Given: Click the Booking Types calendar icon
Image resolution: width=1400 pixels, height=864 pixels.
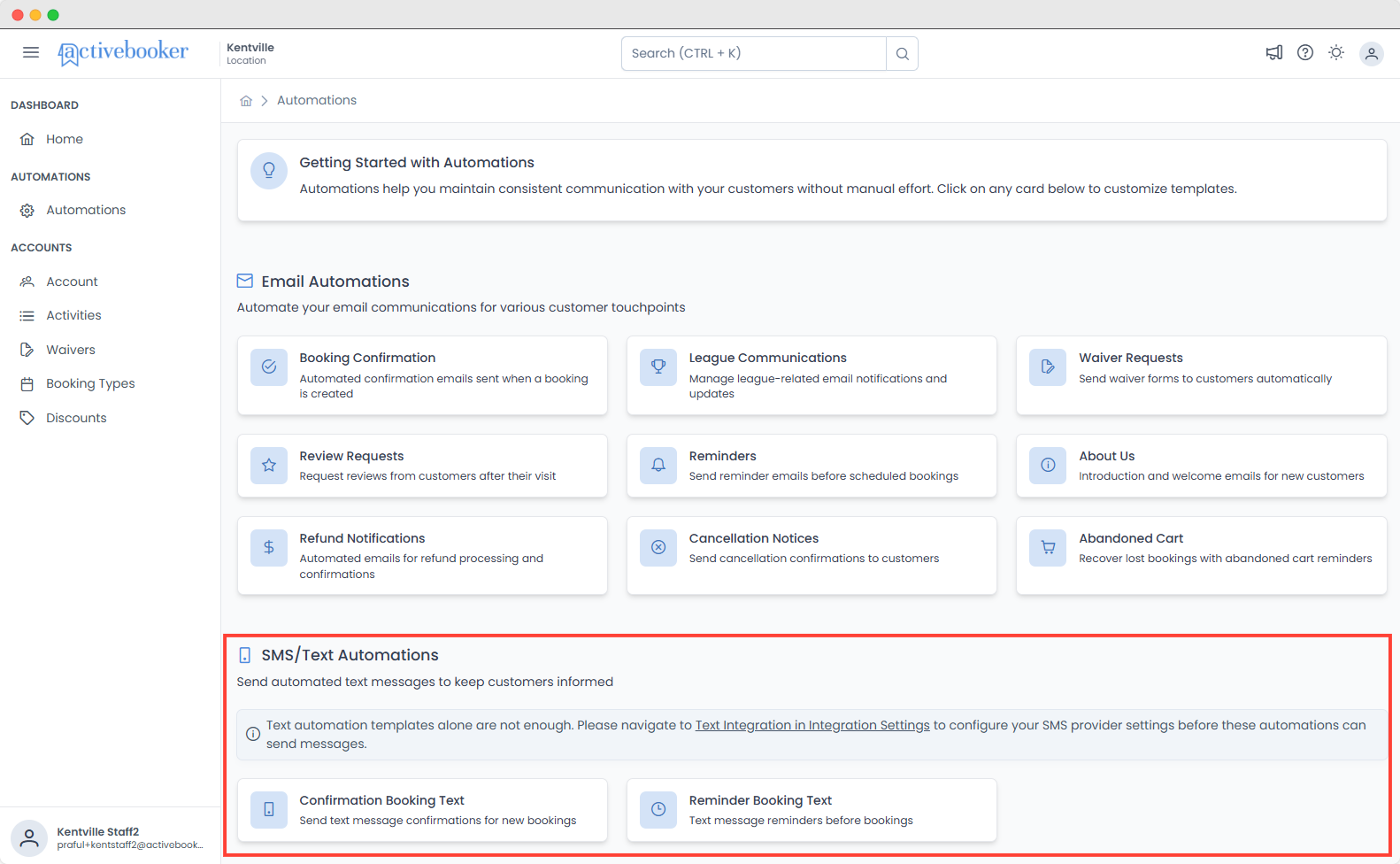Looking at the screenshot, I should (27, 384).
